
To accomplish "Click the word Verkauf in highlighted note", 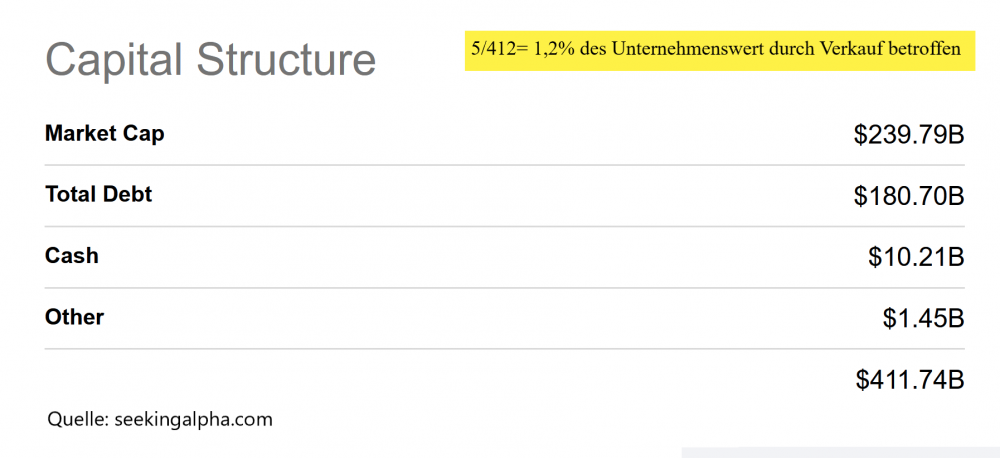I will (847, 48).
